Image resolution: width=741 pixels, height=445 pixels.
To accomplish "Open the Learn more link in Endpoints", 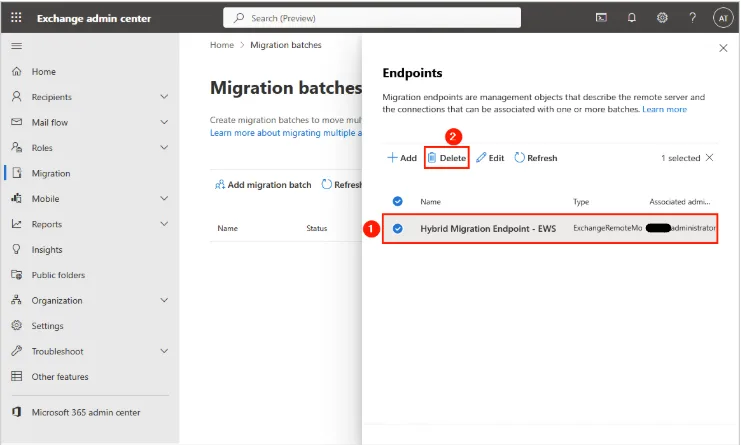I will click(x=664, y=109).
